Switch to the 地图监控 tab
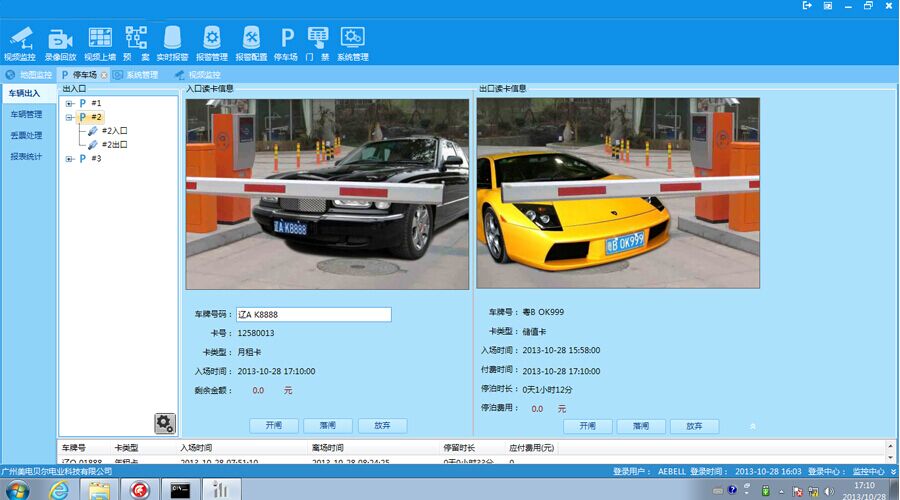This screenshot has width=900, height=500. [x=29, y=75]
